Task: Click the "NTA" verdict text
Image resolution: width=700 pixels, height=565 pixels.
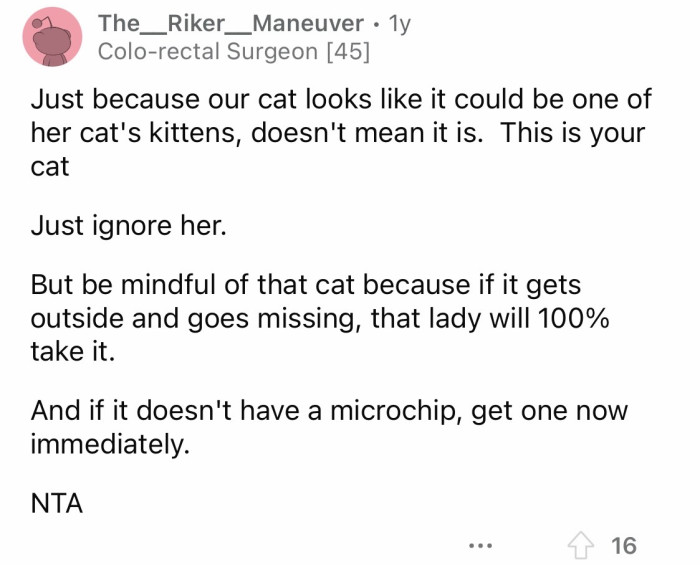Action: pyautogui.click(x=56, y=504)
